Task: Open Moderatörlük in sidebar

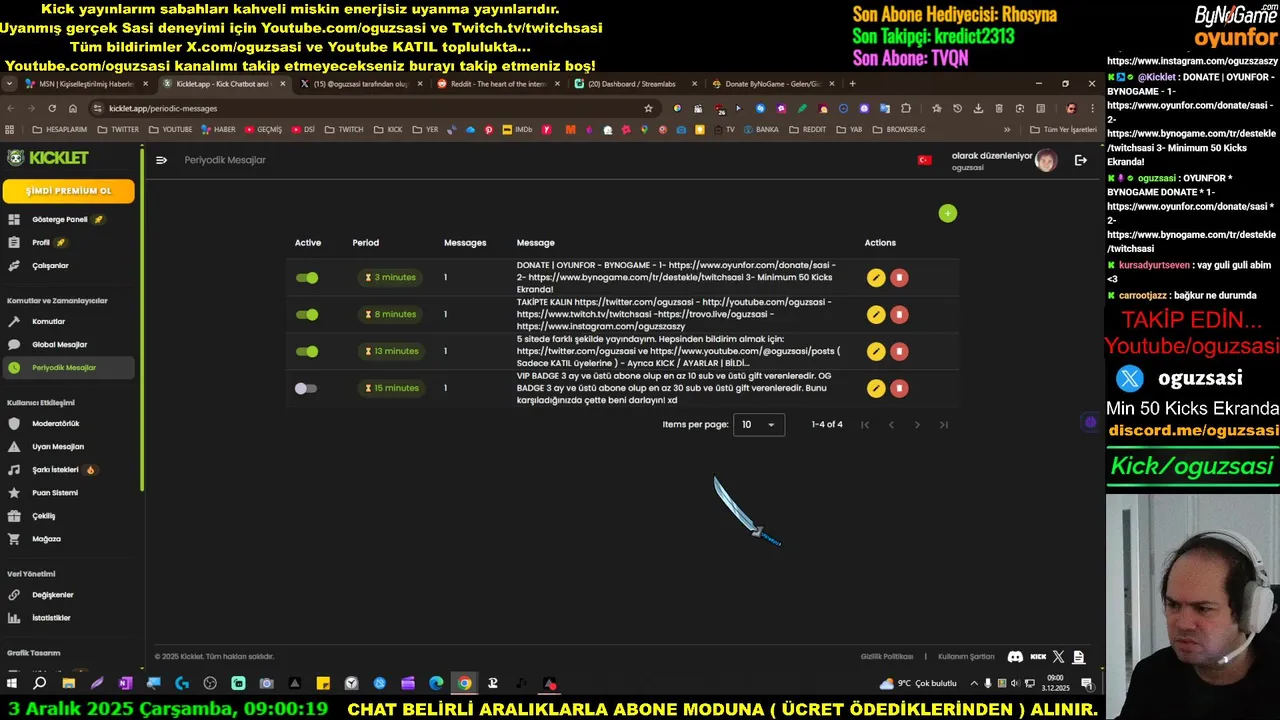Action: click(x=68, y=423)
